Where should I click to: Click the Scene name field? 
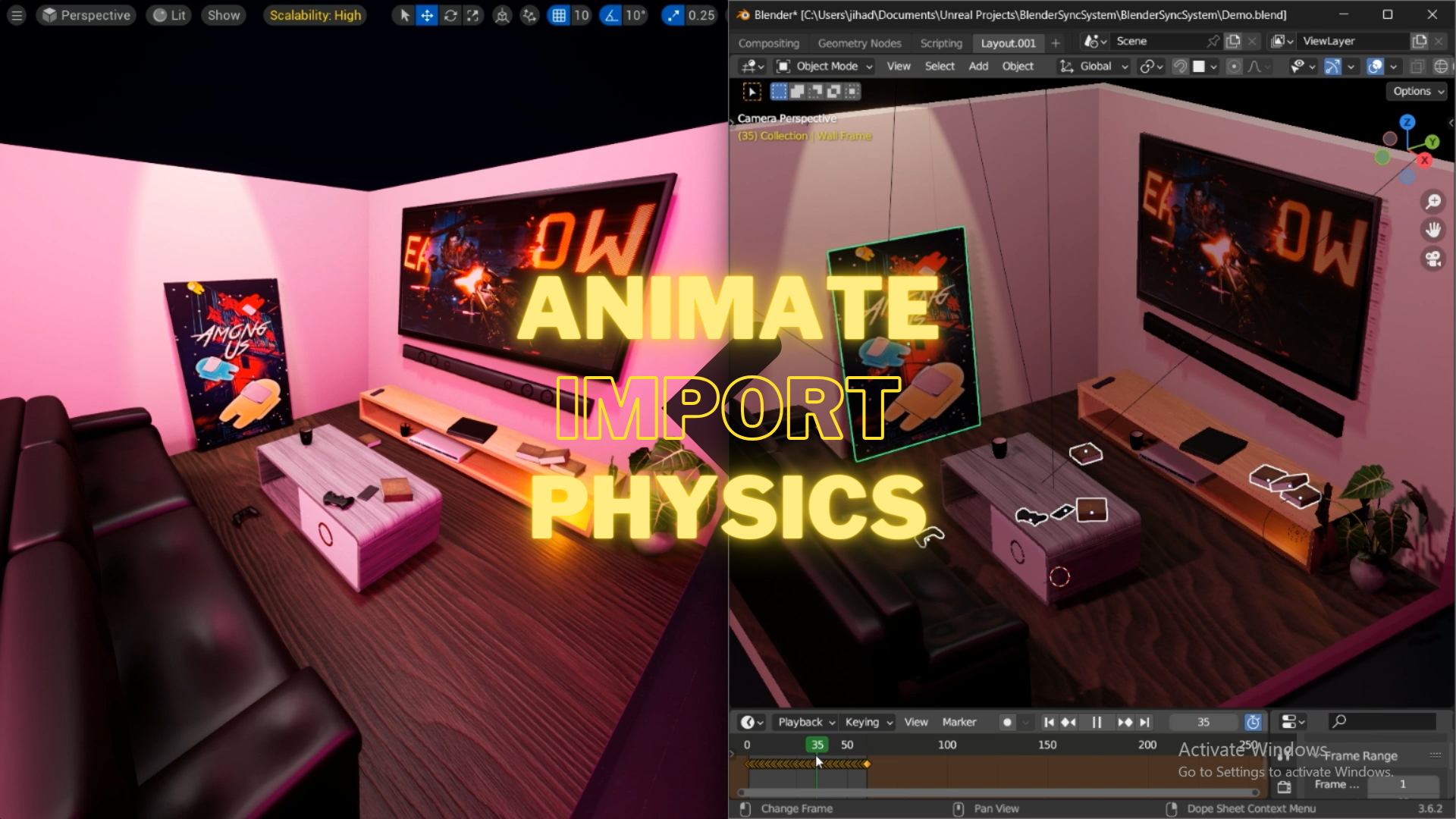(x=1156, y=42)
